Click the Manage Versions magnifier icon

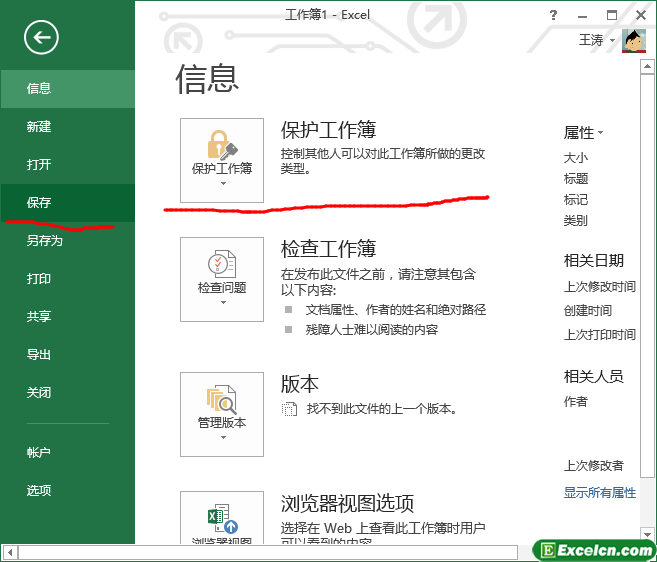coord(221,399)
